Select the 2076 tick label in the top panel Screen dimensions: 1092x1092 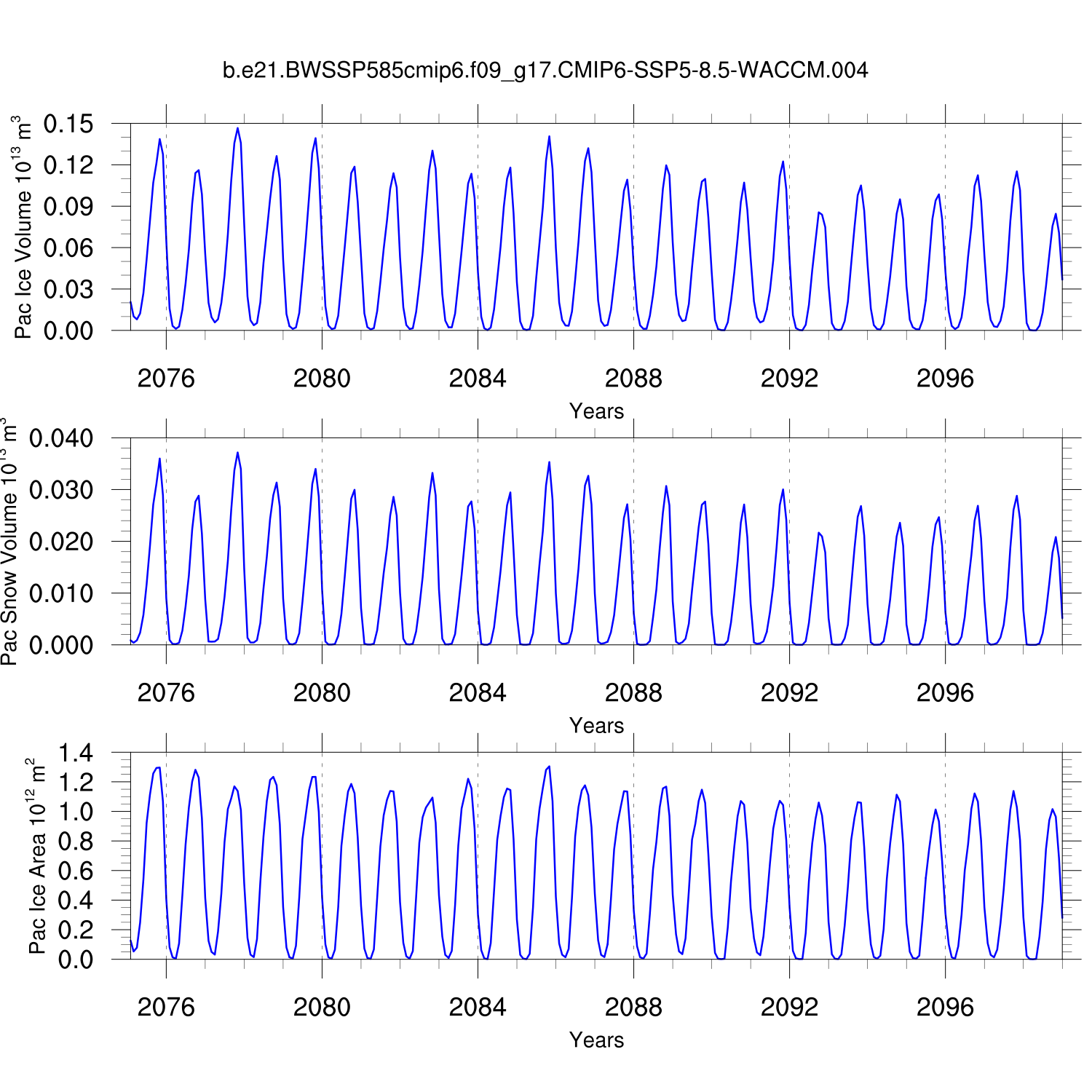click(166, 379)
